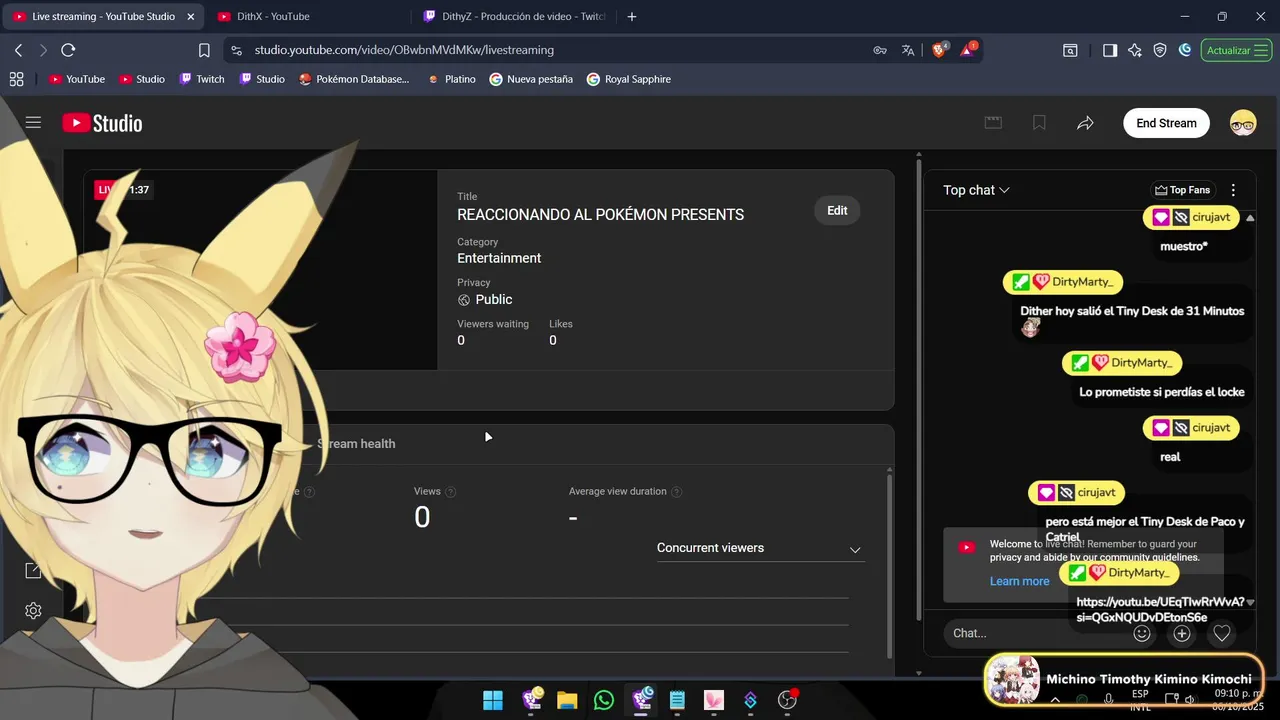Click the End Stream button
Image resolution: width=1280 pixels, height=720 pixels.
click(x=1166, y=123)
